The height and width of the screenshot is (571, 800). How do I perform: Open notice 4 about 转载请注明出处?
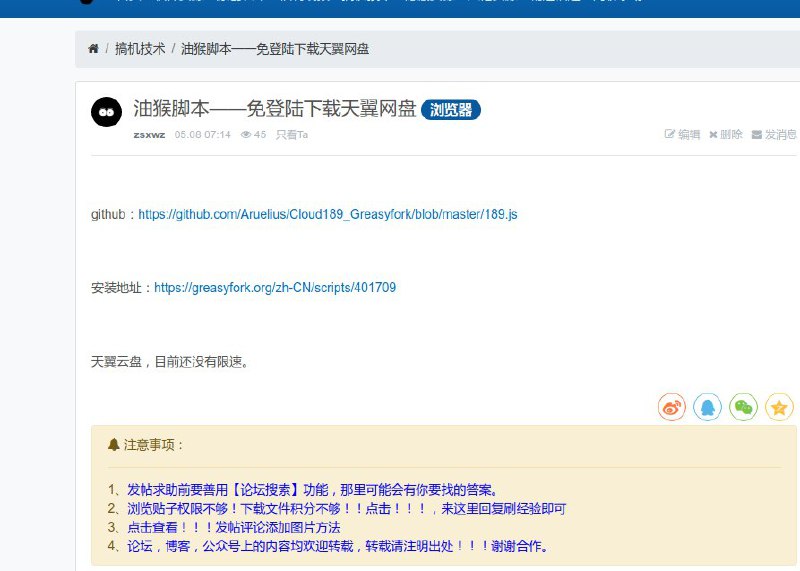pyautogui.click(x=338, y=547)
